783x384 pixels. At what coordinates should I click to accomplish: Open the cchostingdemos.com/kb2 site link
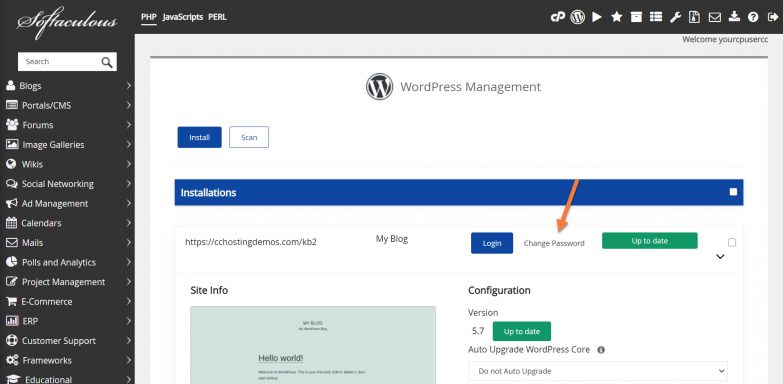coord(251,242)
